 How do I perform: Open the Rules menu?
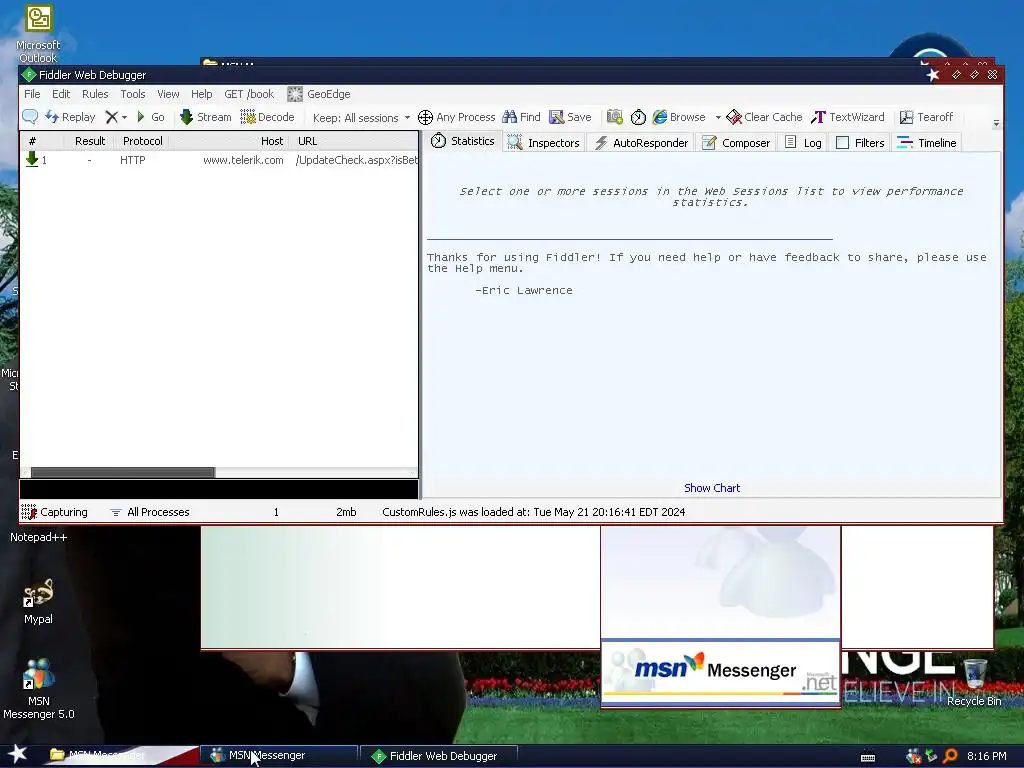coord(95,94)
